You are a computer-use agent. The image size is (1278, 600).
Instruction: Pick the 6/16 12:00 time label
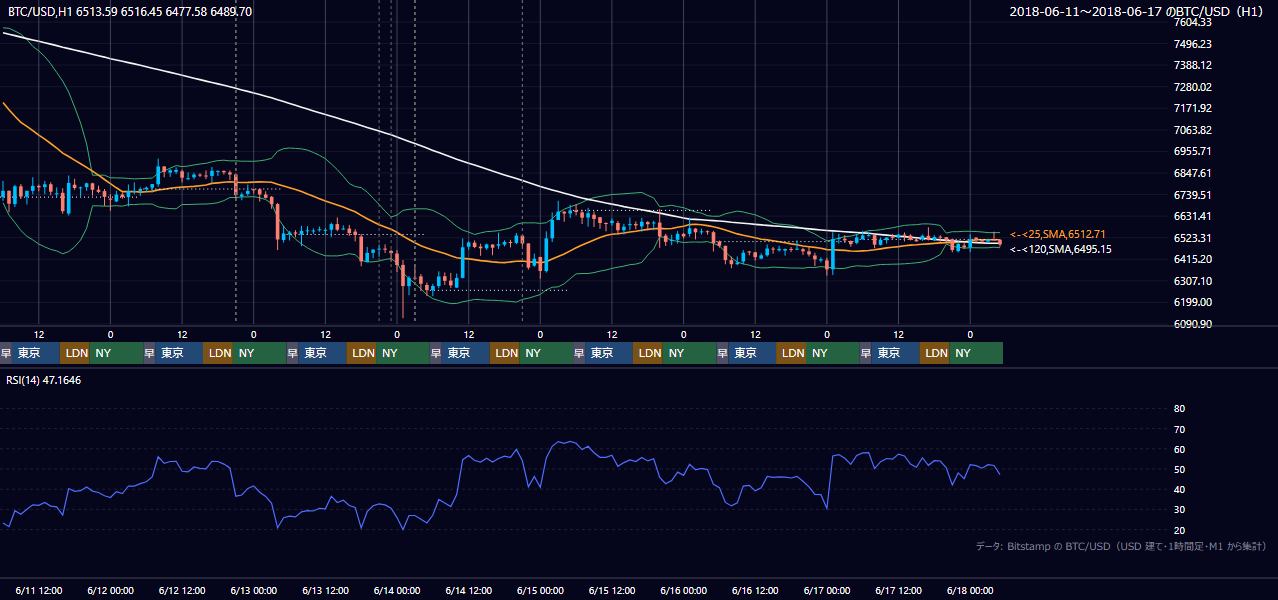(756, 591)
